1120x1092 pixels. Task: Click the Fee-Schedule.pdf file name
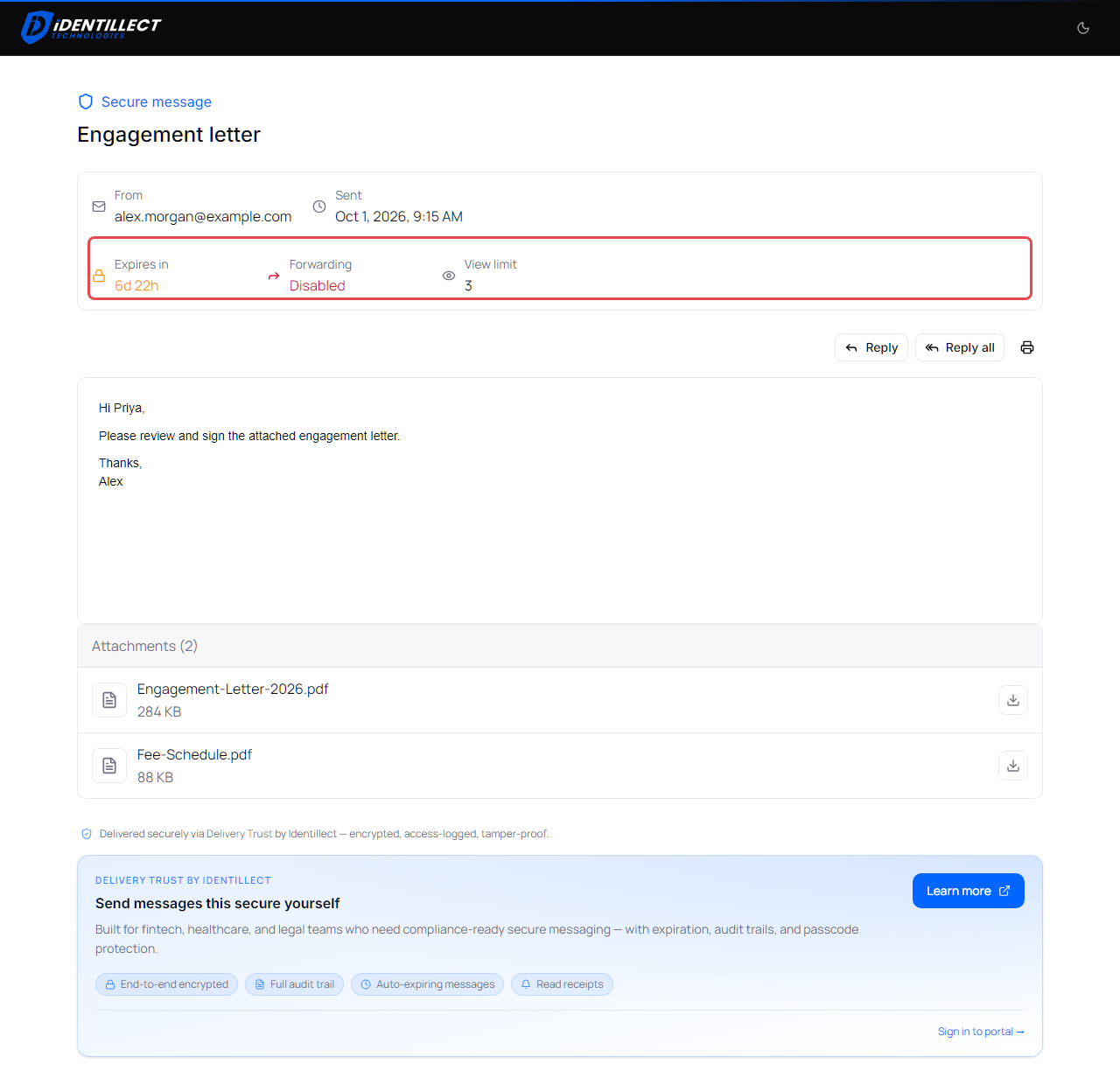pyautogui.click(x=194, y=755)
